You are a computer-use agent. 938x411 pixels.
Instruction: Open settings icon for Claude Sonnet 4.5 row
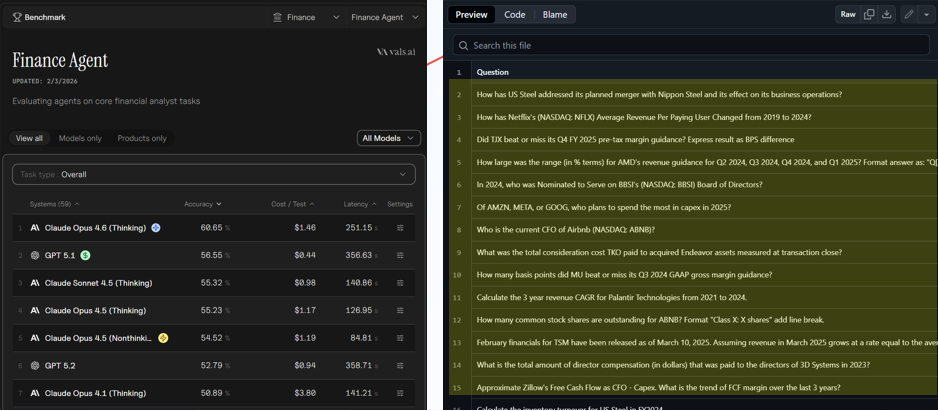click(x=400, y=283)
